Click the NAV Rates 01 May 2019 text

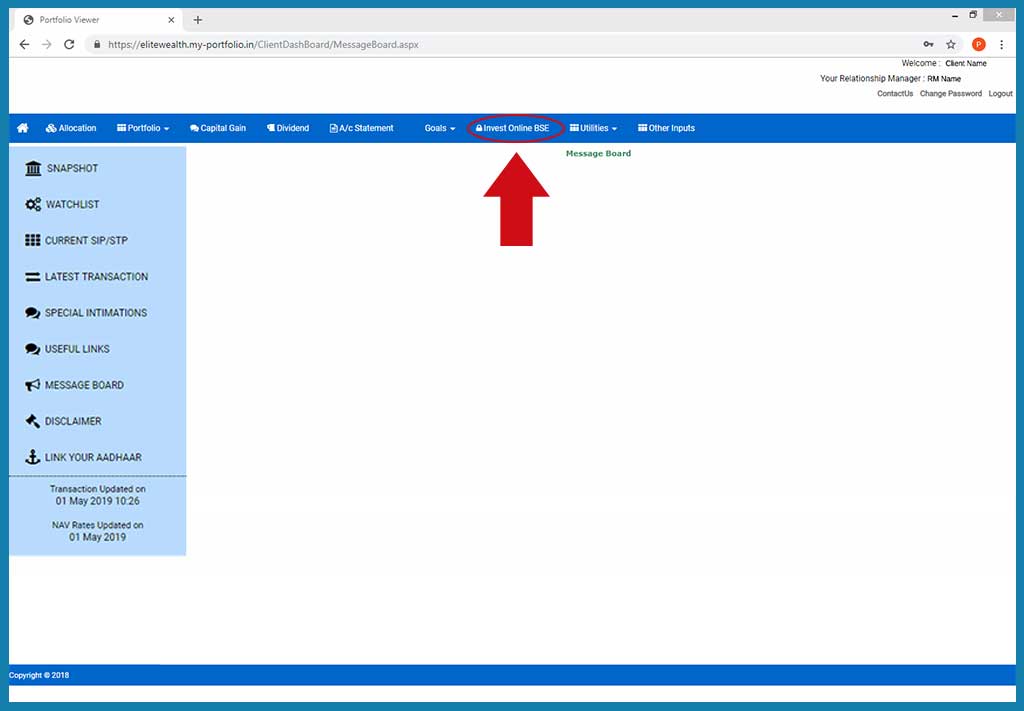[x=97, y=537]
